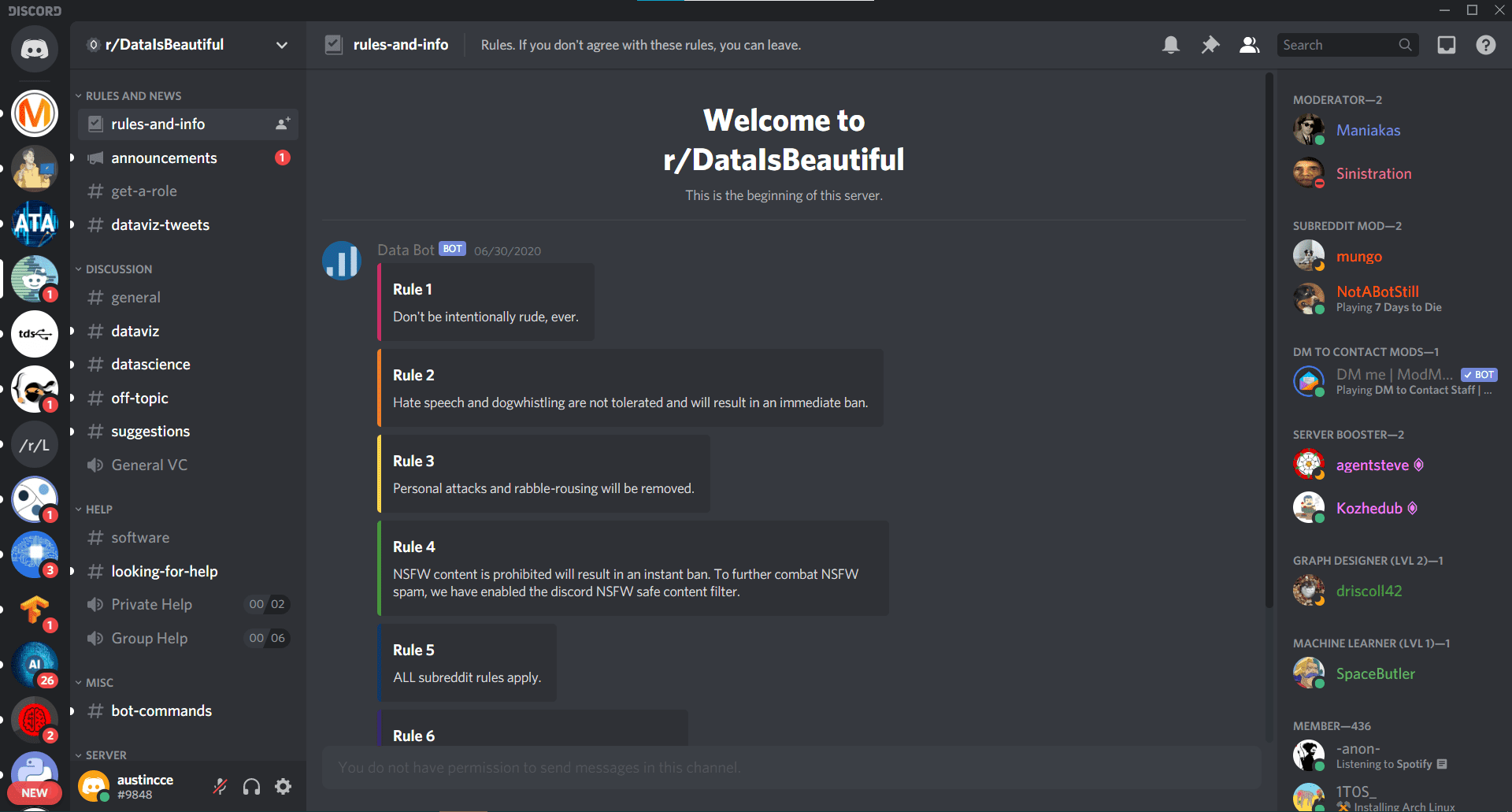This screenshot has width=1512, height=812.
Task: View SpaceButler's profile
Action: point(1394,673)
